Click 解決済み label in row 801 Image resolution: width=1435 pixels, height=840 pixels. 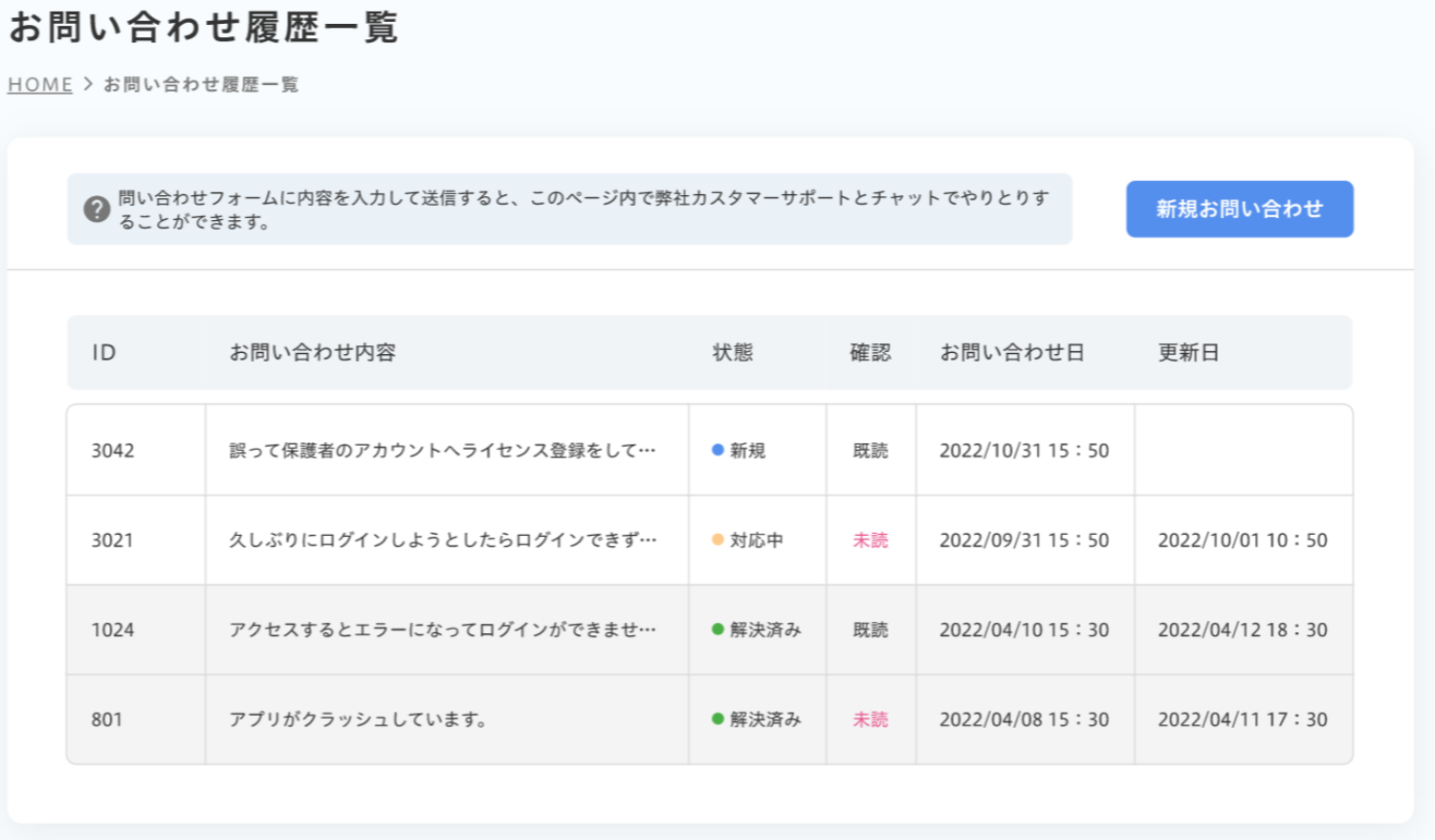(765, 720)
